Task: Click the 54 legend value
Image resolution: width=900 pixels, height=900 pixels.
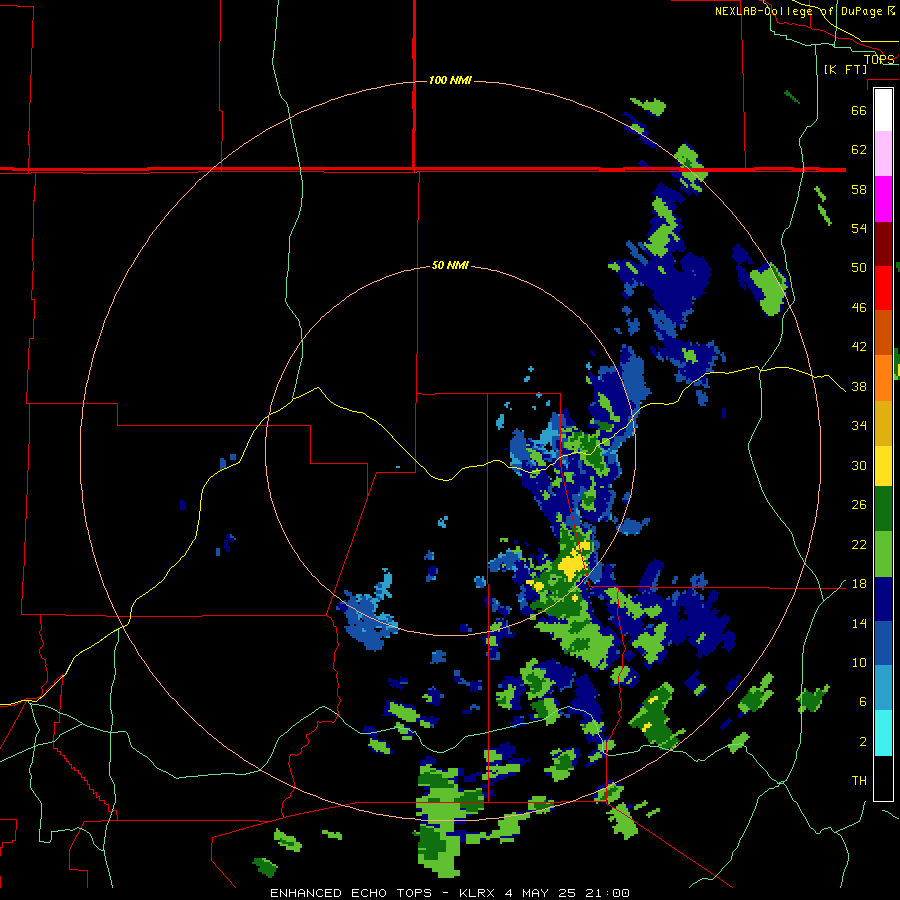Action: point(859,228)
